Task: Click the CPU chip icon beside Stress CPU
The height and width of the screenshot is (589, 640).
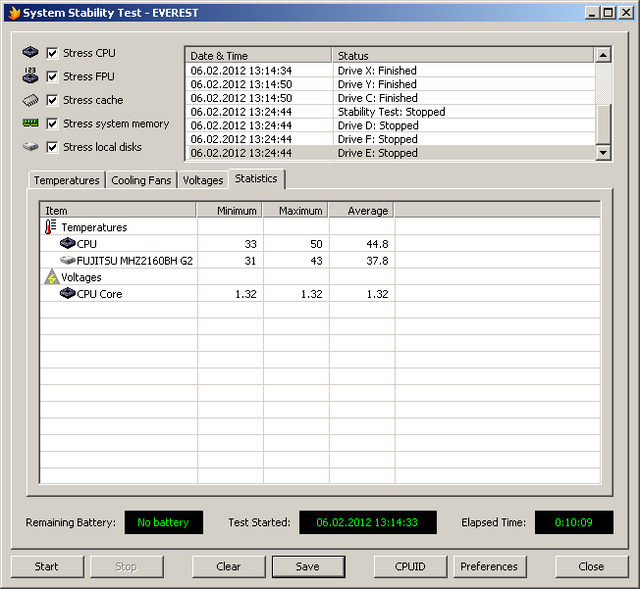Action: (x=31, y=53)
